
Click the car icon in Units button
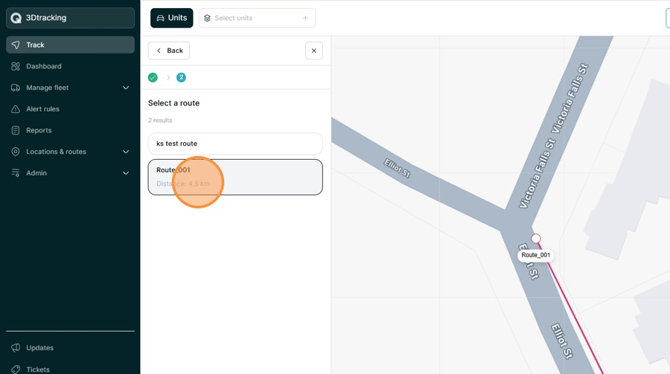pos(160,18)
